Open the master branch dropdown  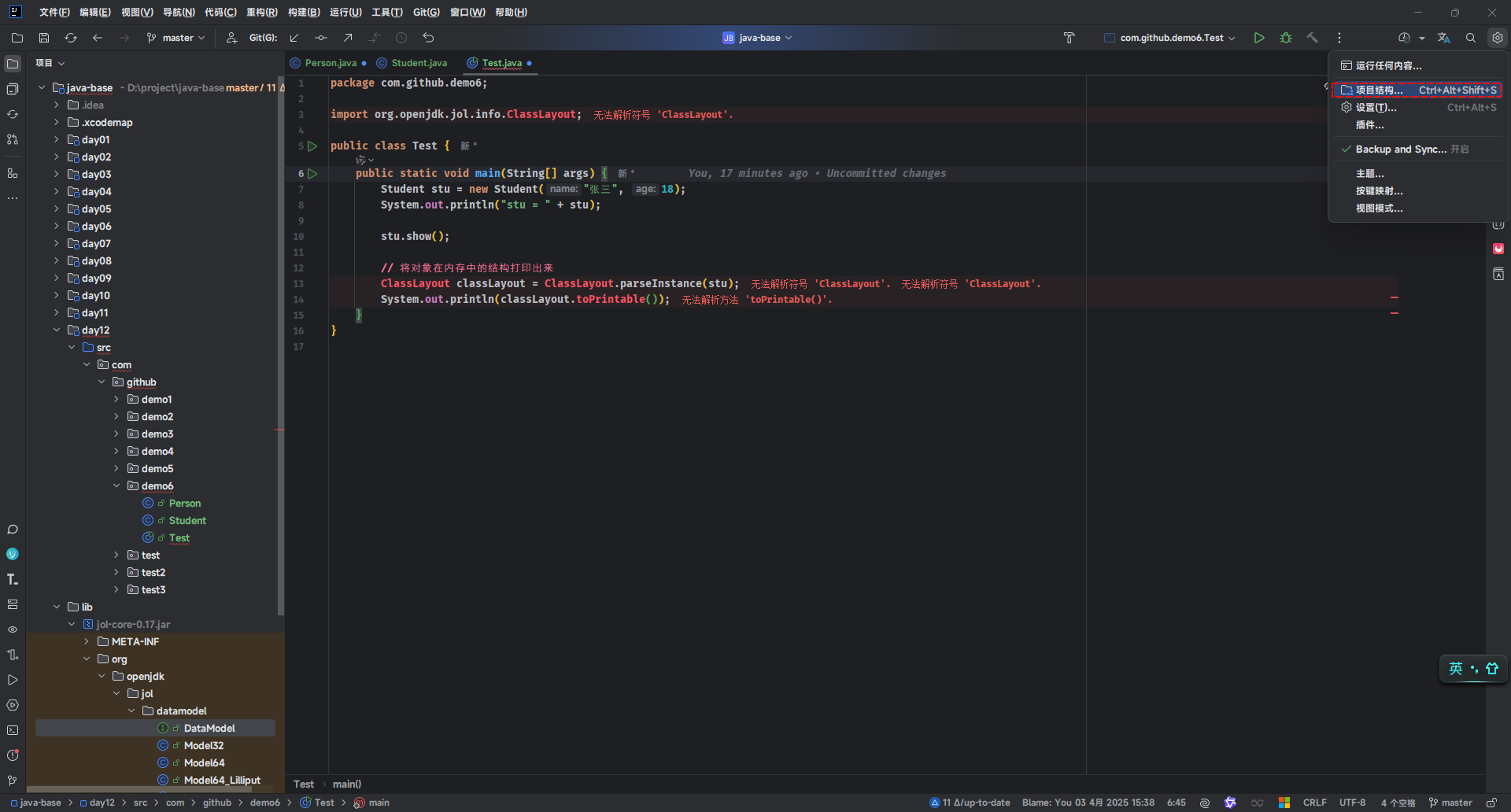[177, 38]
